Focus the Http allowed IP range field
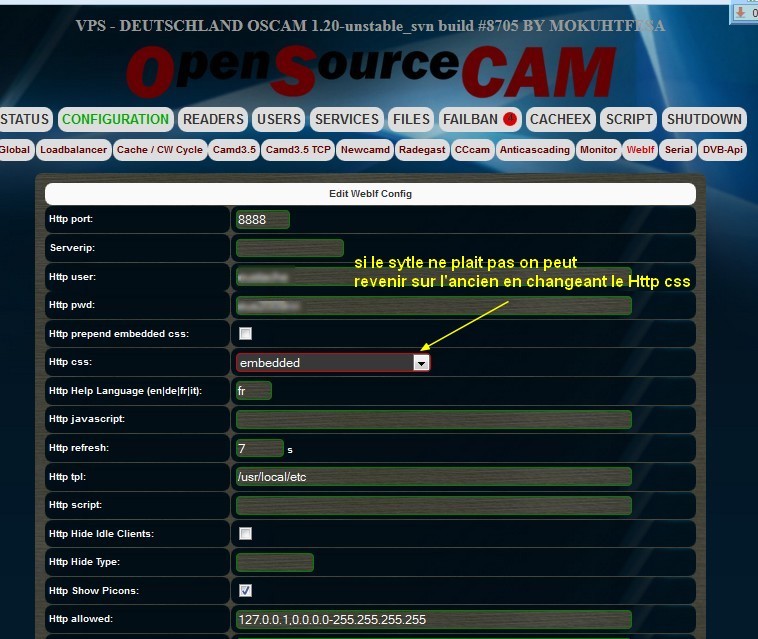The height and width of the screenshot is (639, 758). (432, 620)
